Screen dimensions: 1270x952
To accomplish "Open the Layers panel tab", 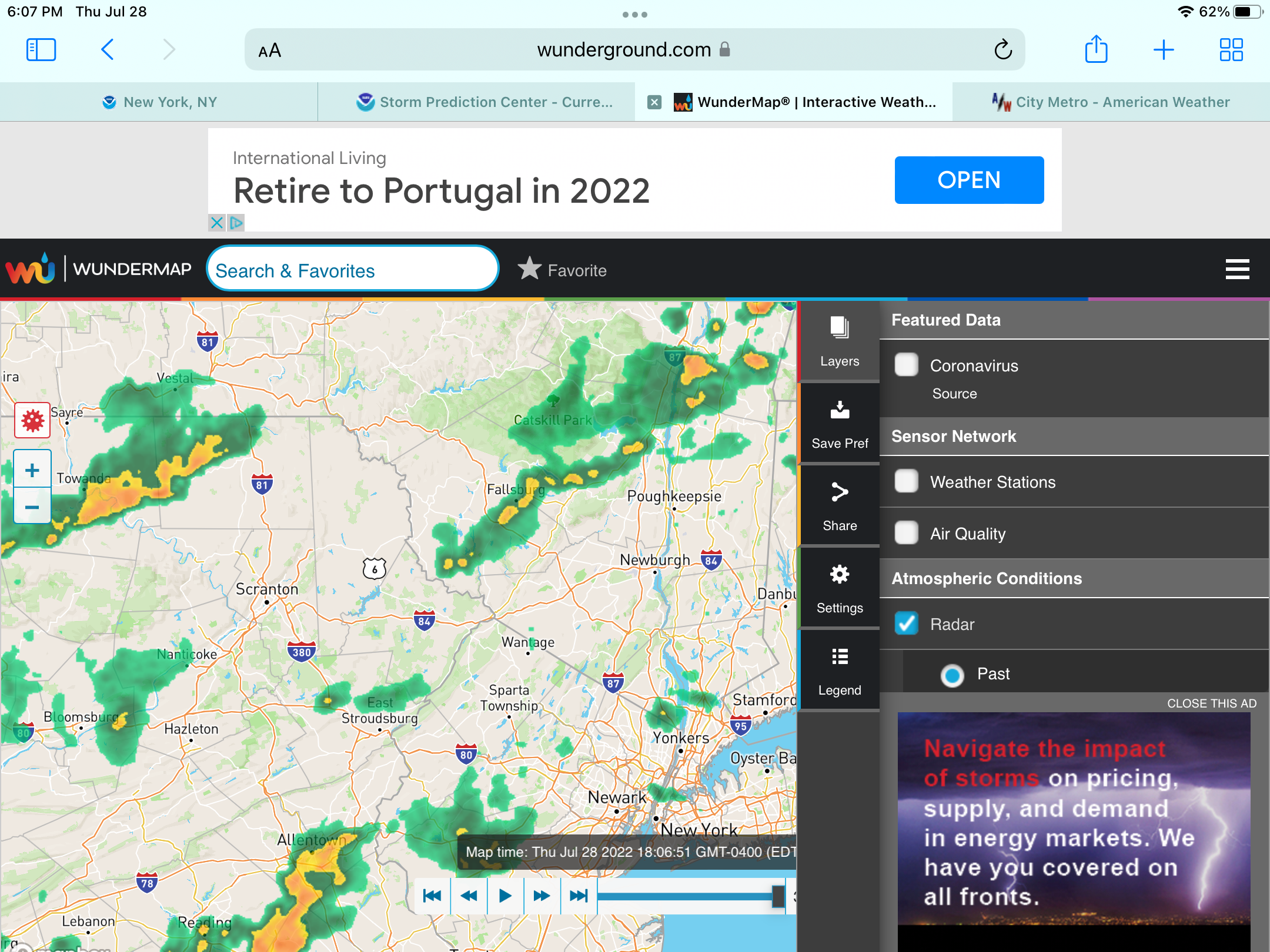I will click(x=840, y=341).
